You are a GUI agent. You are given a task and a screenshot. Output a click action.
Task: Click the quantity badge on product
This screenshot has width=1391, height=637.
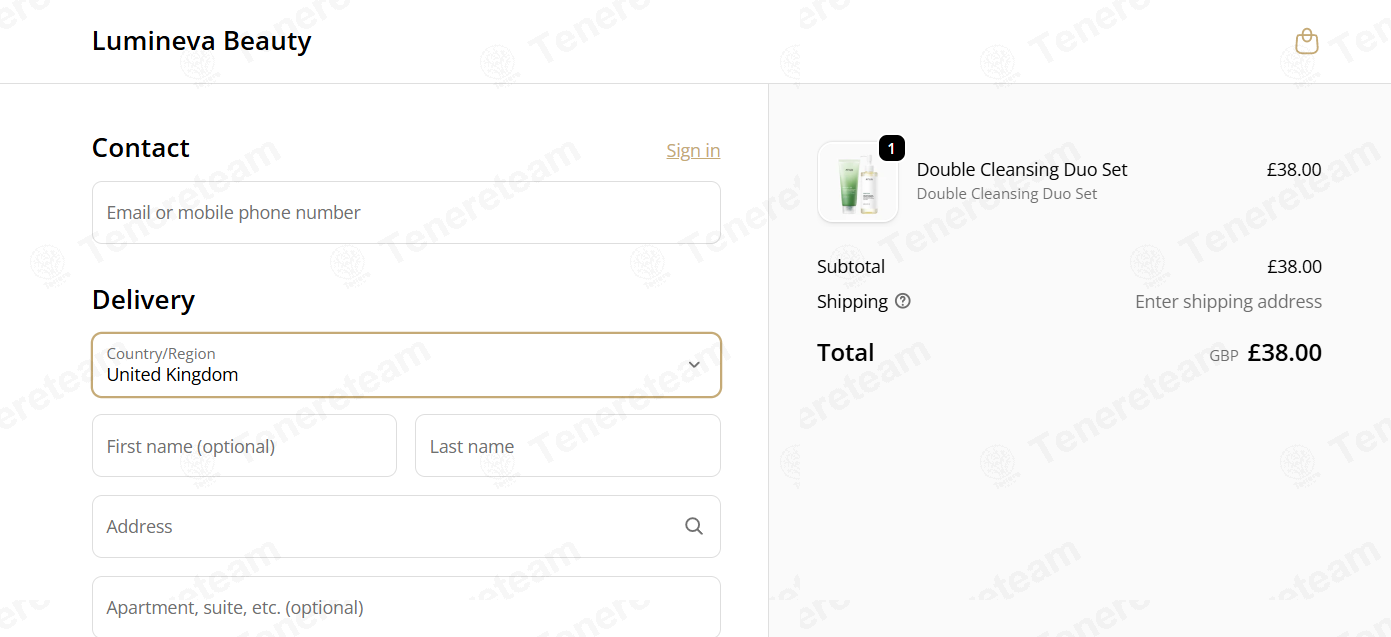892,148
